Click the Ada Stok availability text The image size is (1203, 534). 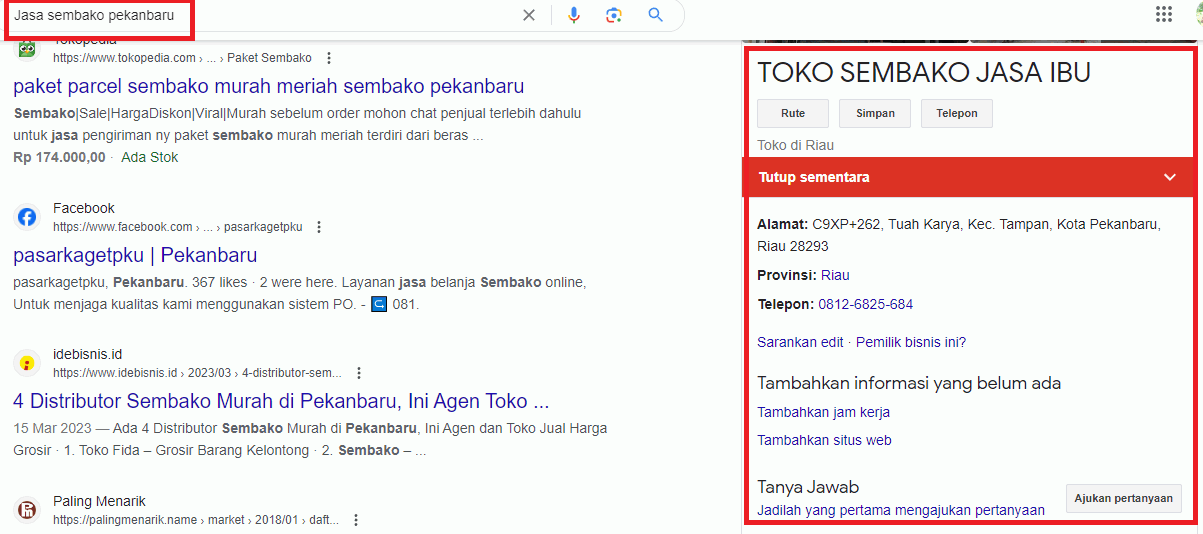(150, 157)
